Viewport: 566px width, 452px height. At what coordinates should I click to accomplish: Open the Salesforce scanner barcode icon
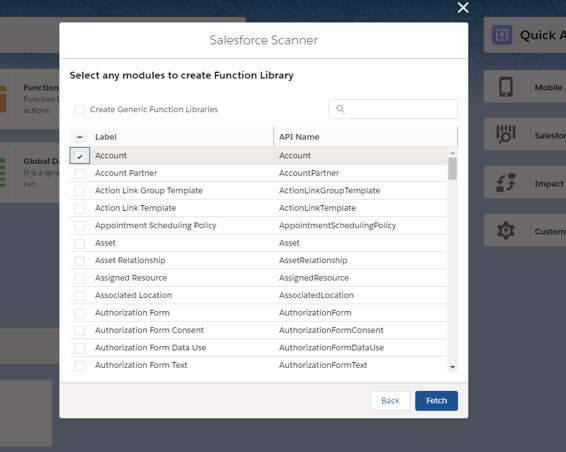[x=506, y=134]
